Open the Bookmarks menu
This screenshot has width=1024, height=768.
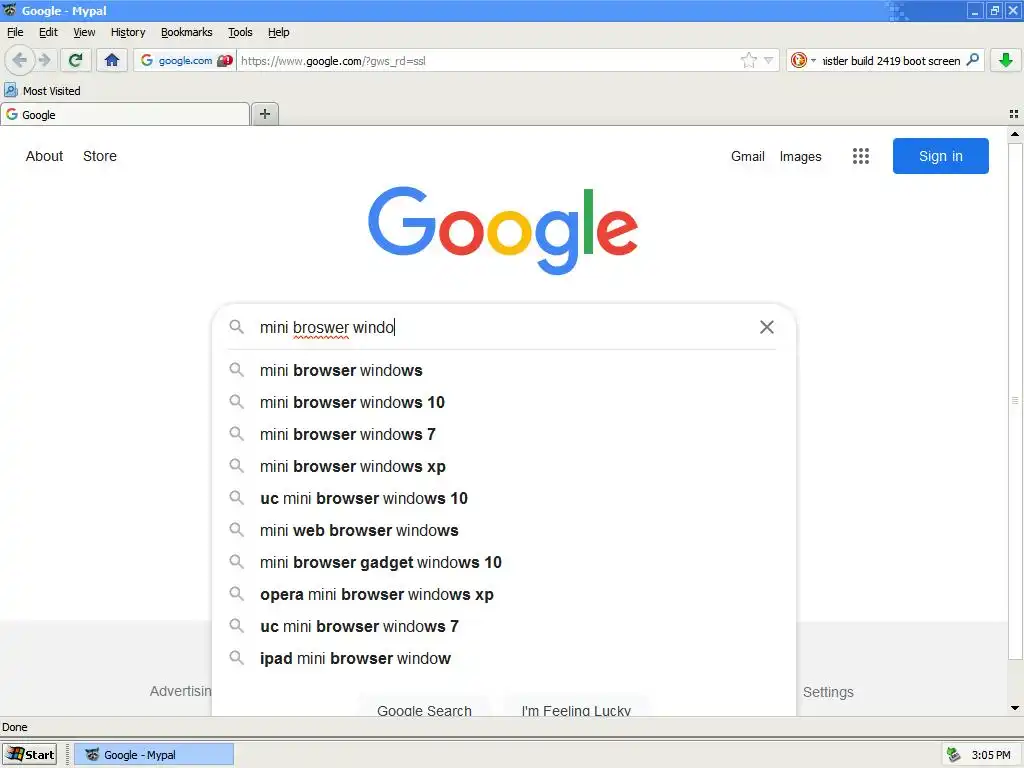(187, 32)
